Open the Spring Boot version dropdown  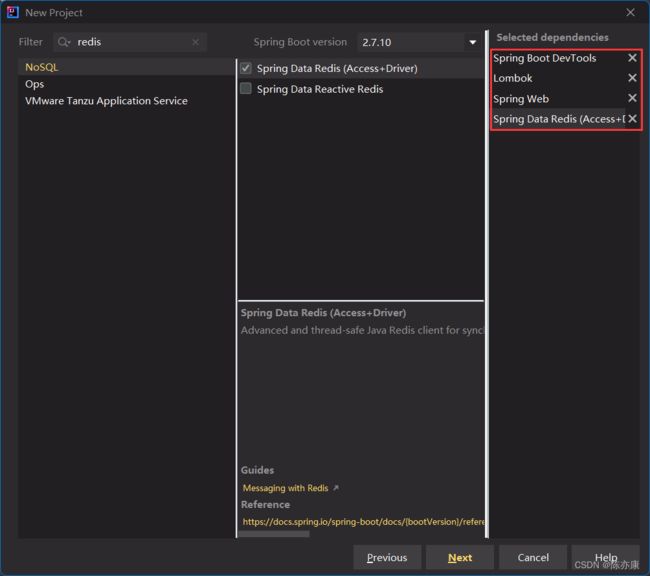pyautogui.click(x=472, y=42)
